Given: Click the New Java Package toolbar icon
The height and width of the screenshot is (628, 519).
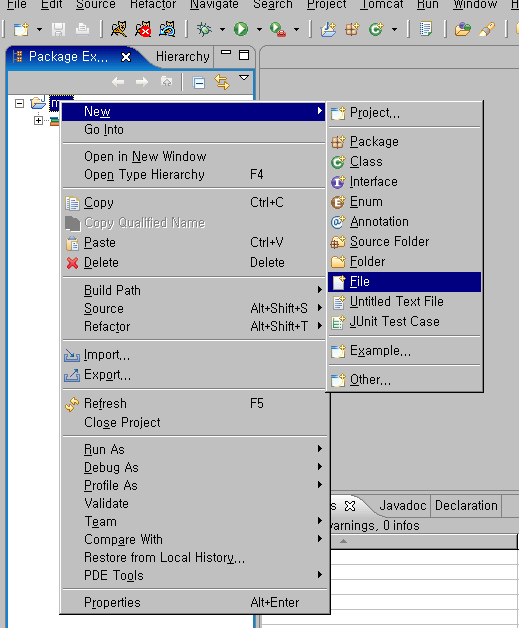Looking at the screenshot, I should click(352, 29).
